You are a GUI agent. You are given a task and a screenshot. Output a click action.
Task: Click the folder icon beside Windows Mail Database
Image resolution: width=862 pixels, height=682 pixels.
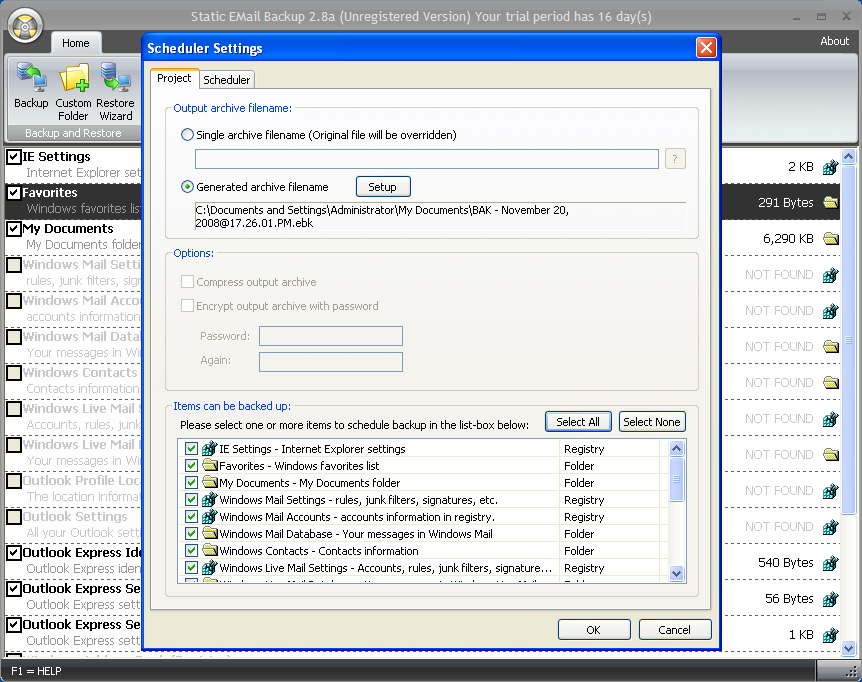(209, 534)
